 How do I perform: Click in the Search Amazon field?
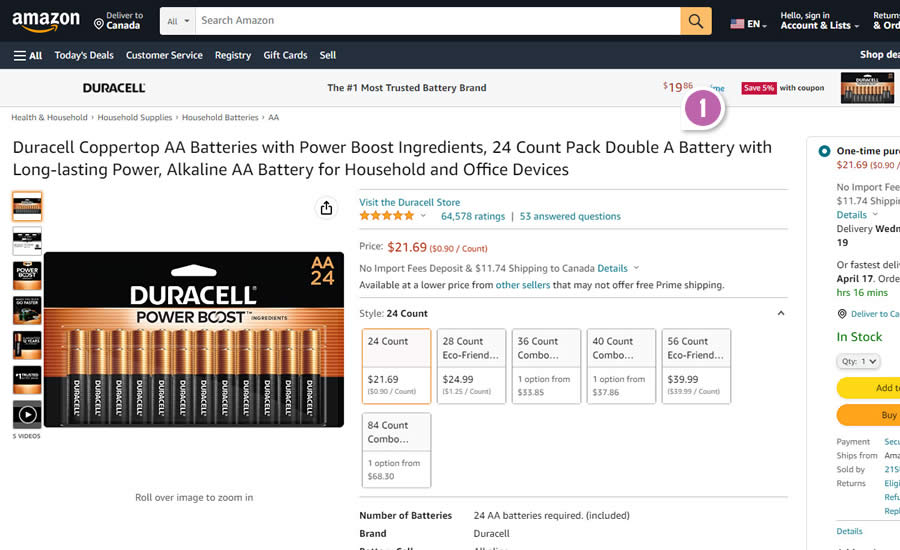(438, 21)
